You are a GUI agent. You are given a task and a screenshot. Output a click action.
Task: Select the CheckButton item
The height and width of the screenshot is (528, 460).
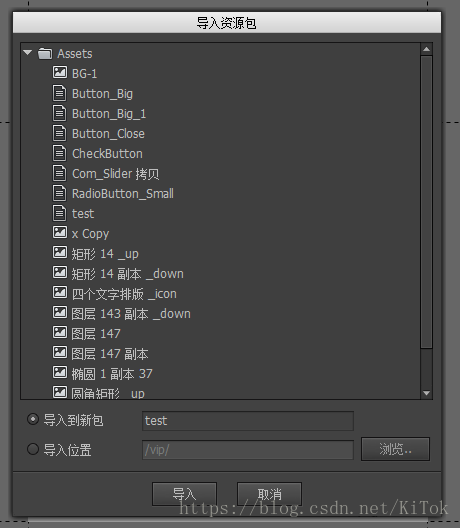[107, 154]
